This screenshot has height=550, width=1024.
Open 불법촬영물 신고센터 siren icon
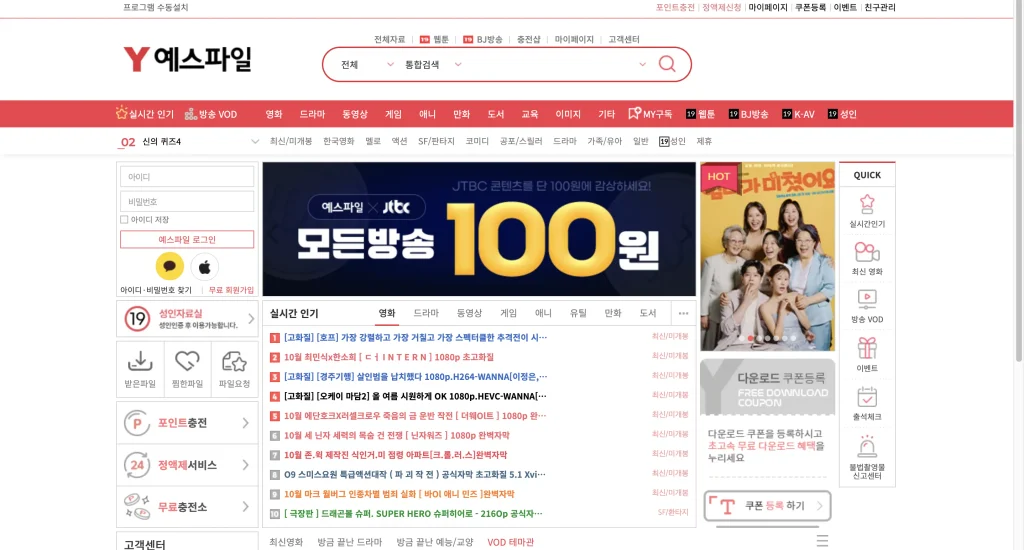point(867,447)
